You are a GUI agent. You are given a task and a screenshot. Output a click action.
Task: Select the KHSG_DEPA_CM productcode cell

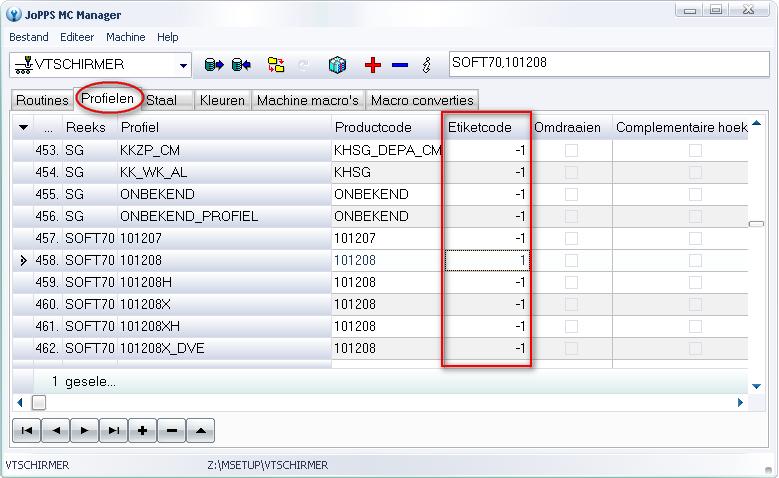(x=388, y=150)
